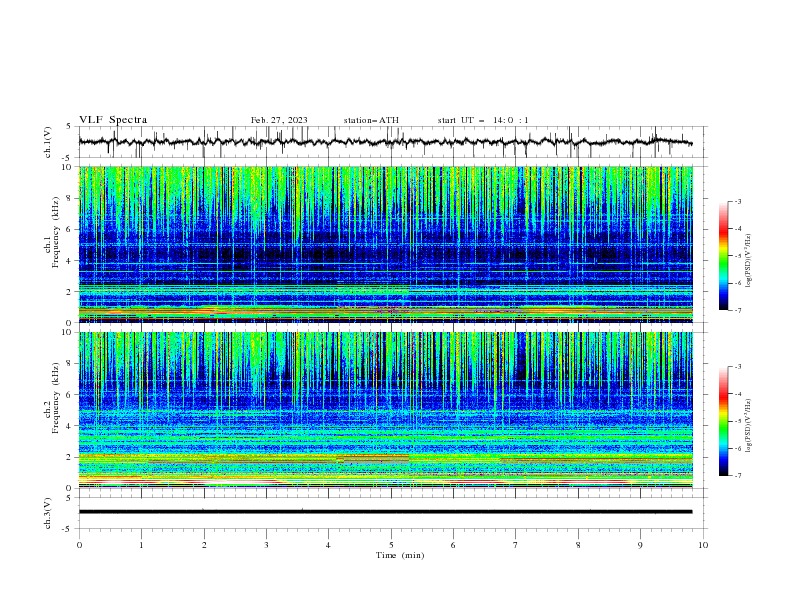792x612 pixels.
Task: Click inside the ch.2 spectrogram panel
Action: tap(385, 410)
